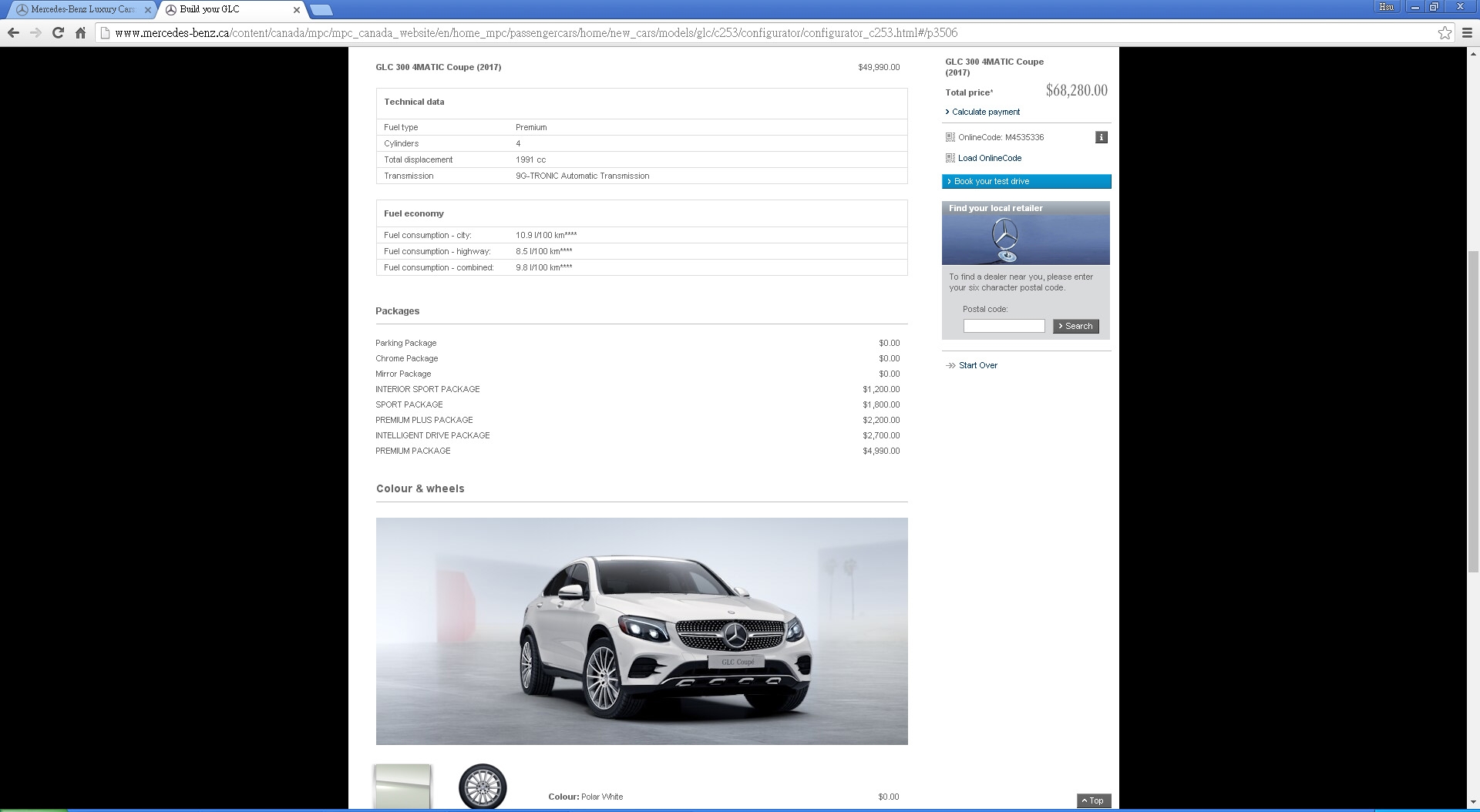Click 10.9 l/100 km city consumption value
The height and width of the screenshot is (812, 1480).
point(546,235)
